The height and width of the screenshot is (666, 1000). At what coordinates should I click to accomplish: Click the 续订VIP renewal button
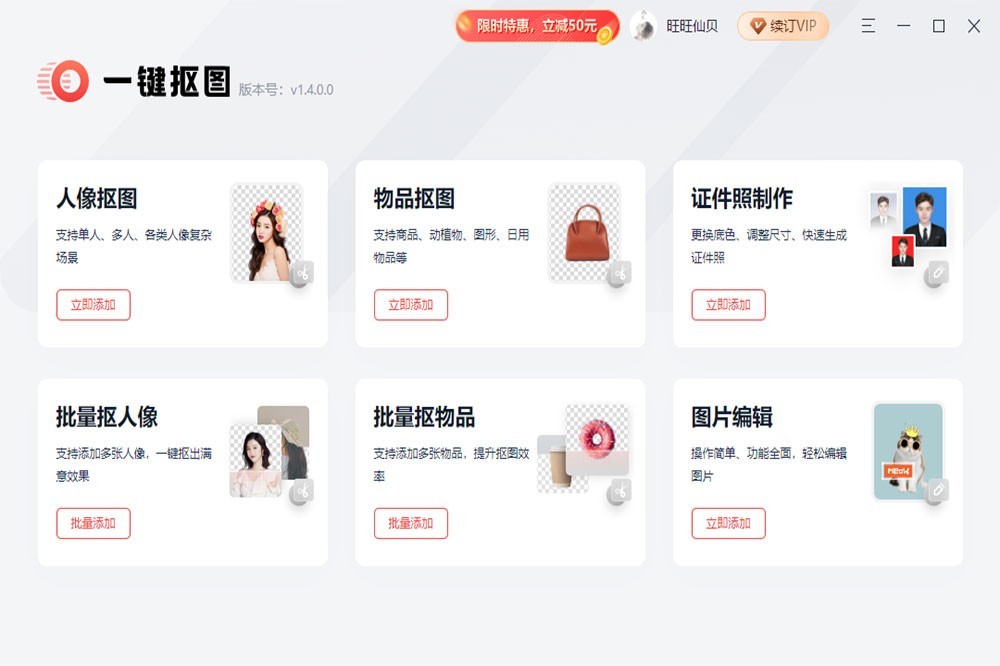[783, 26]
